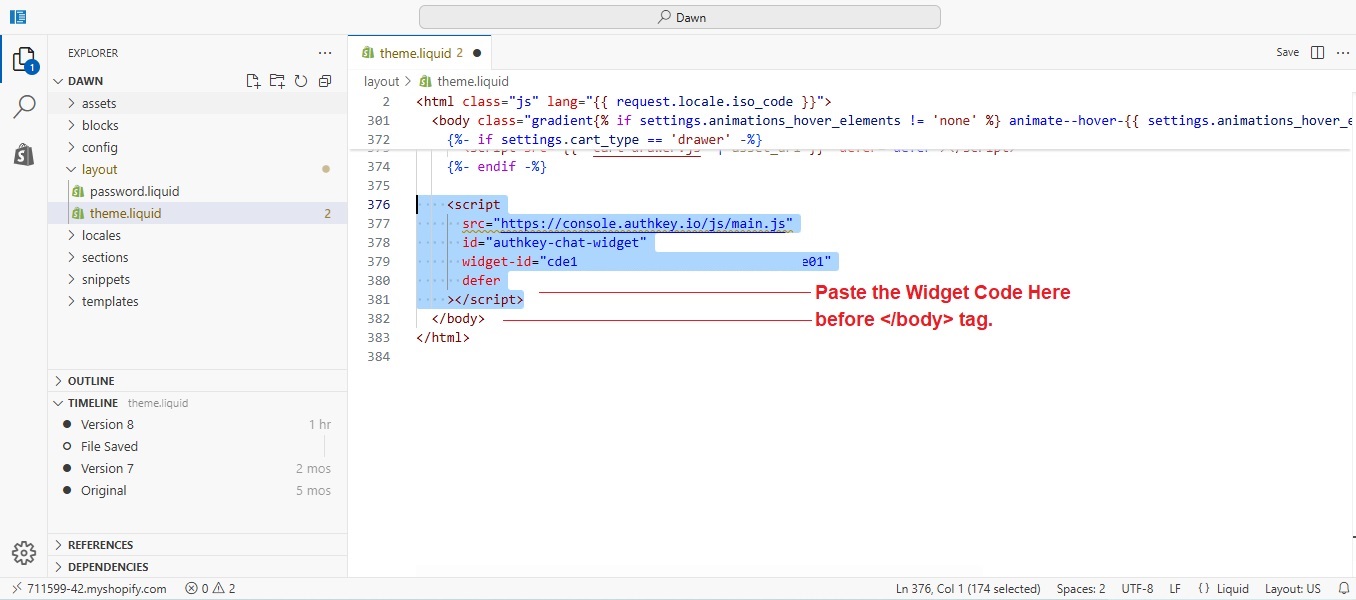Select Original timeline entry
This screenshot has width=1356, height=600.
(197, 490)
